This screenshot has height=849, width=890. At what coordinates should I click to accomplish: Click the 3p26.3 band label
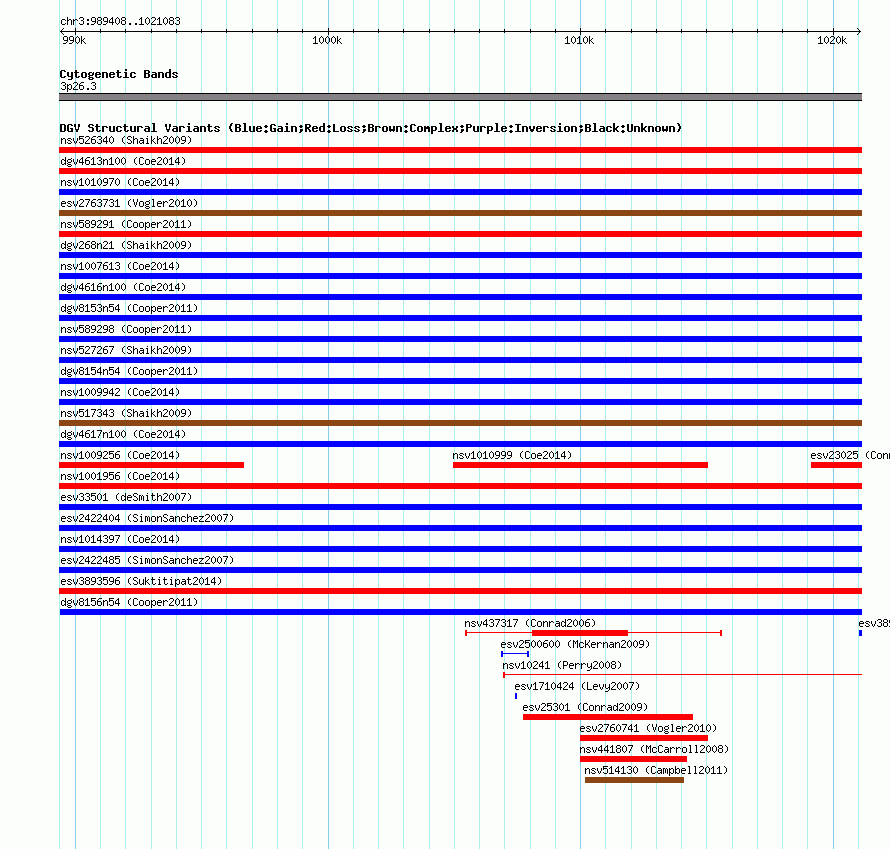coord(78,86)
